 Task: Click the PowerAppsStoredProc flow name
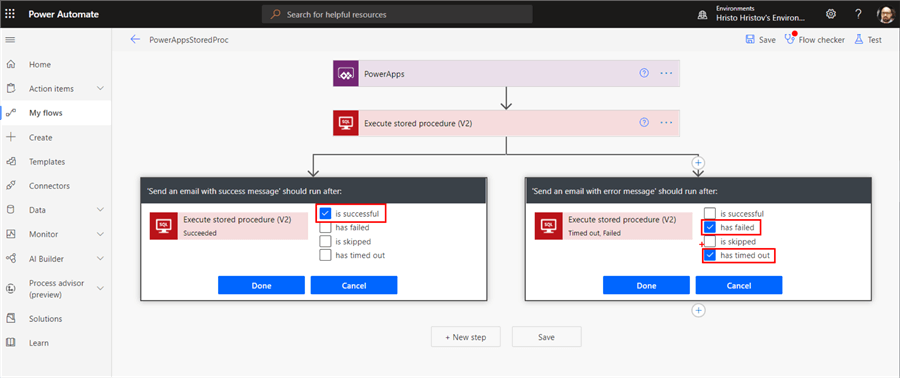189,40
